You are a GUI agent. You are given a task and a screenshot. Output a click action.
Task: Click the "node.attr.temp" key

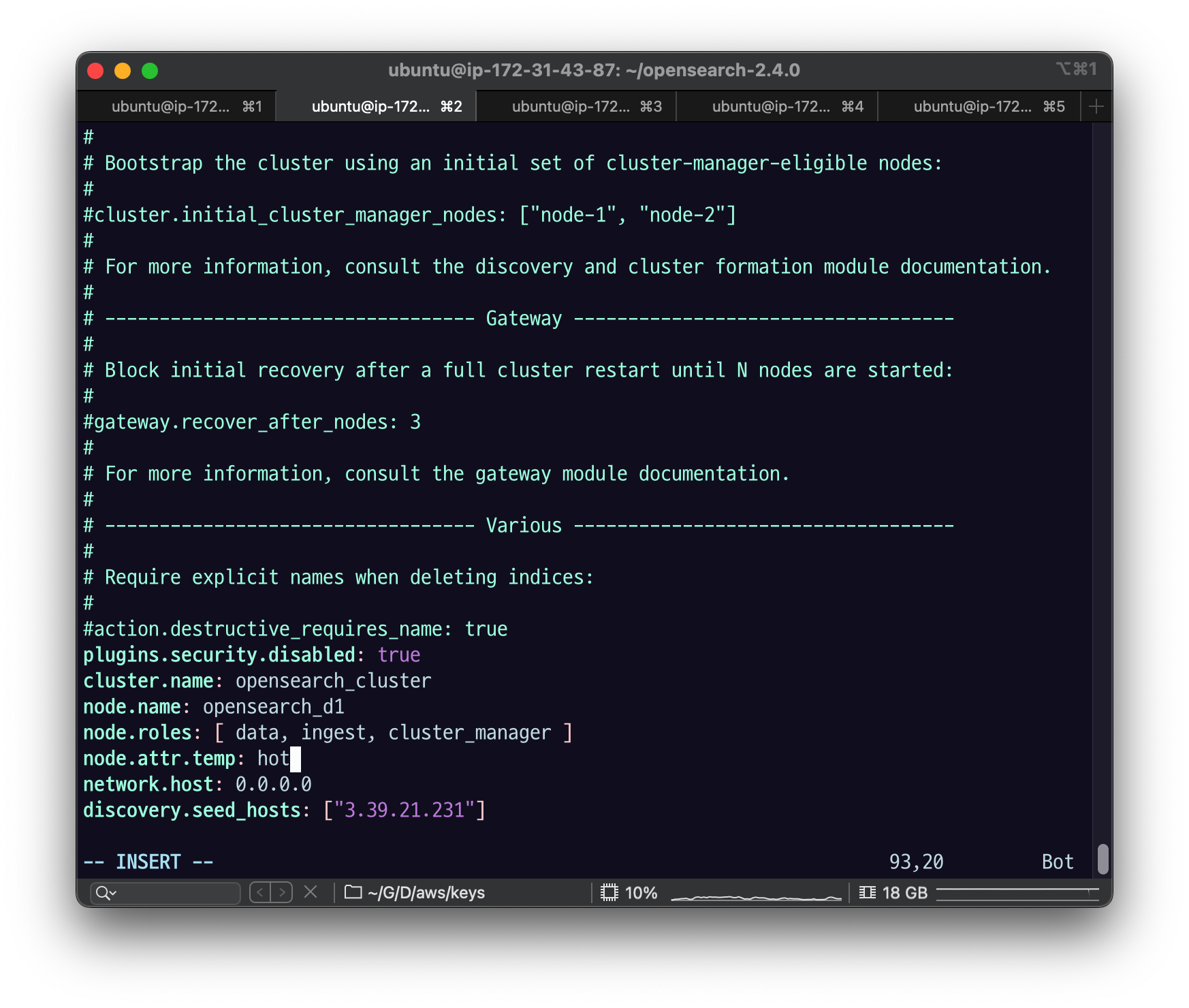159,759
